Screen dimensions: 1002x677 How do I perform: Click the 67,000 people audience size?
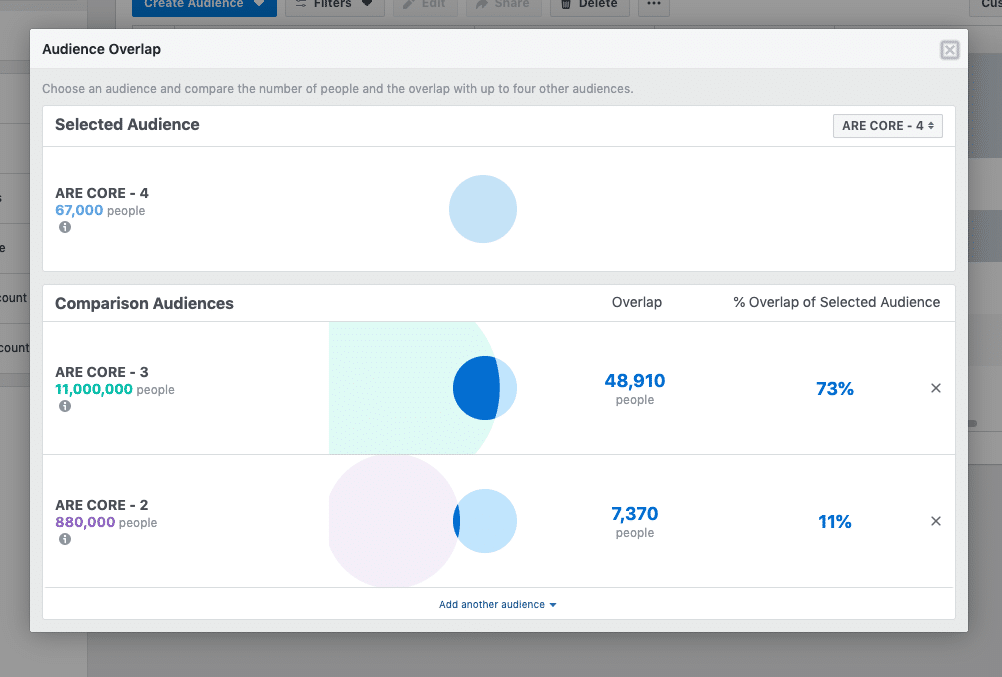tap(79, 211)
